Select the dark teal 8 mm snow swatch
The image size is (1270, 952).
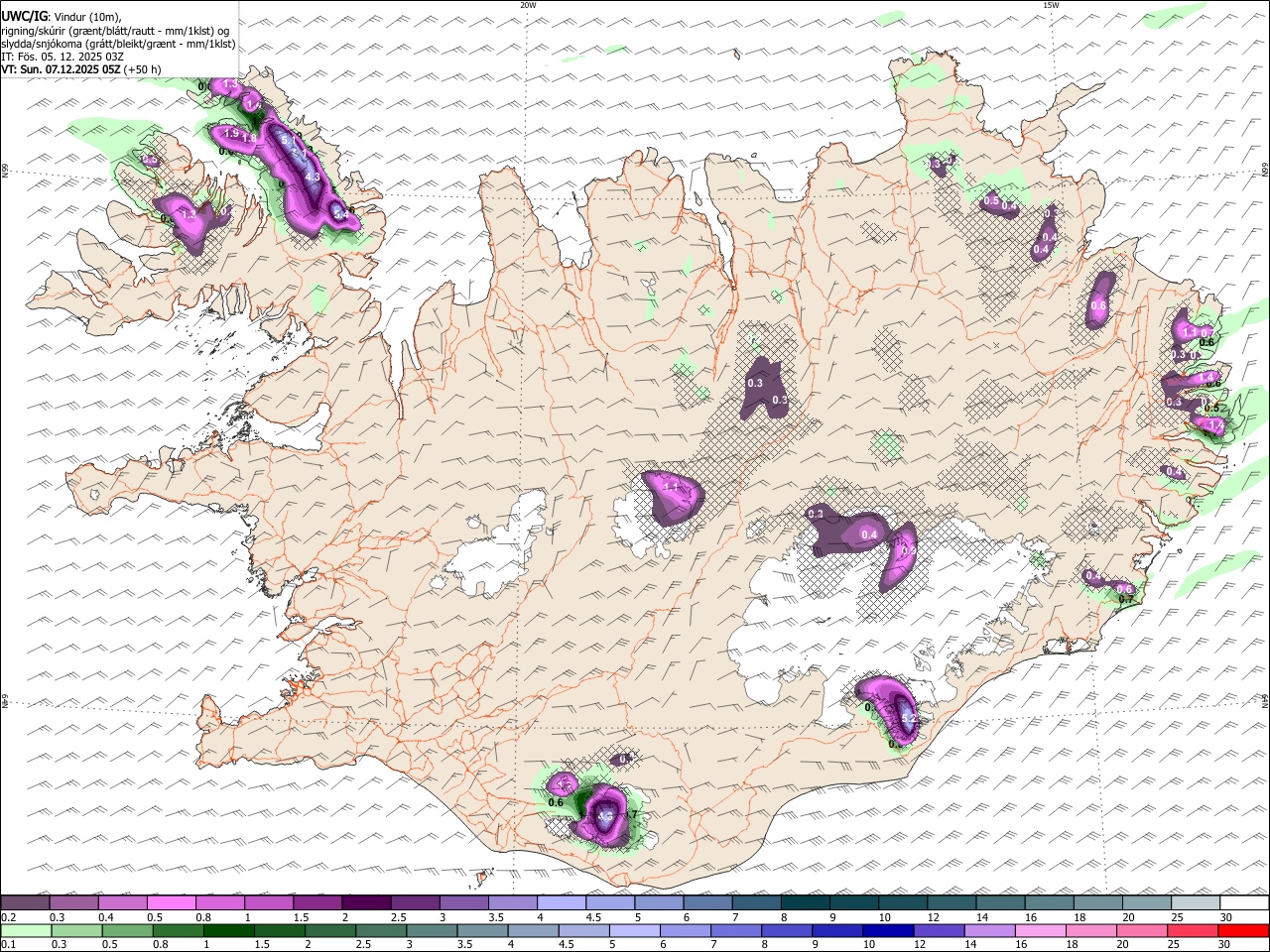tap(804, 903)
